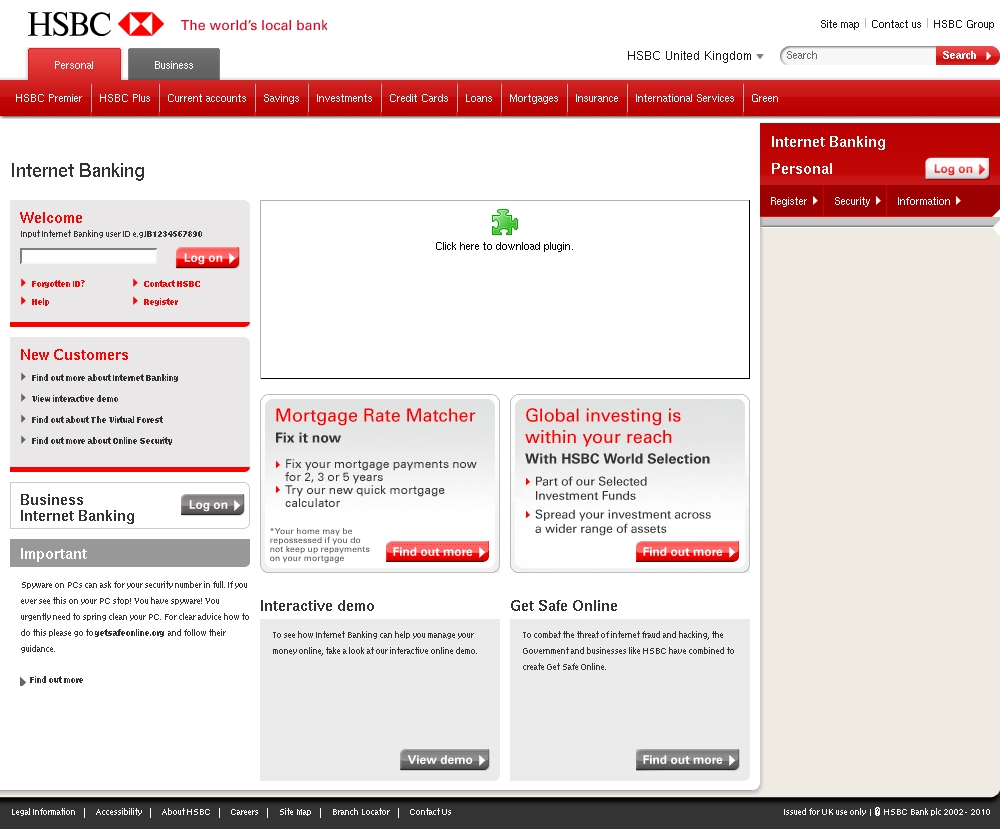
Task: Click the View demo button
Action: 445,759
